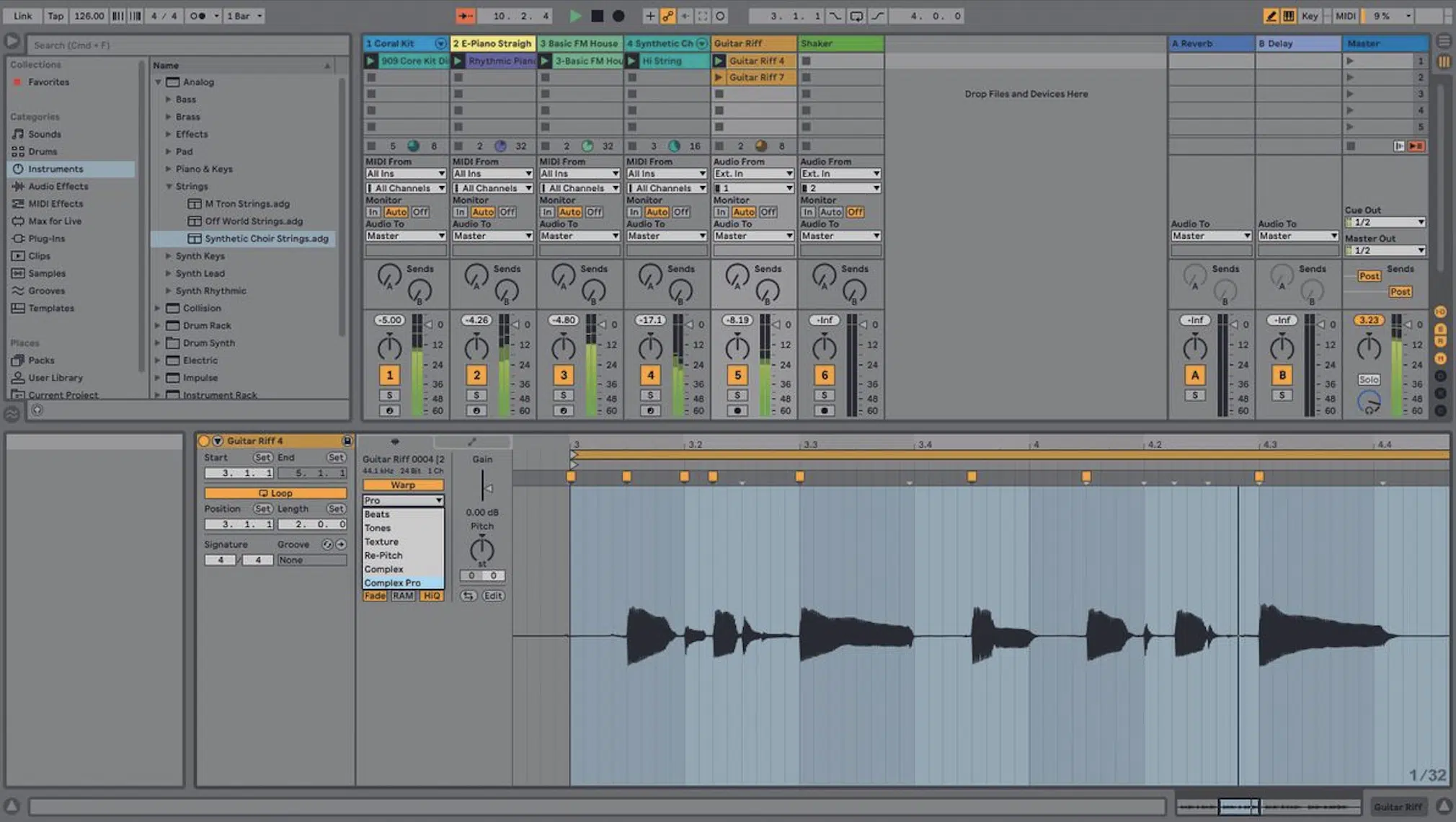This screenshot has height=822, width=1456.
Task: Toggle the Fade switch
Action: click(375, 596)
